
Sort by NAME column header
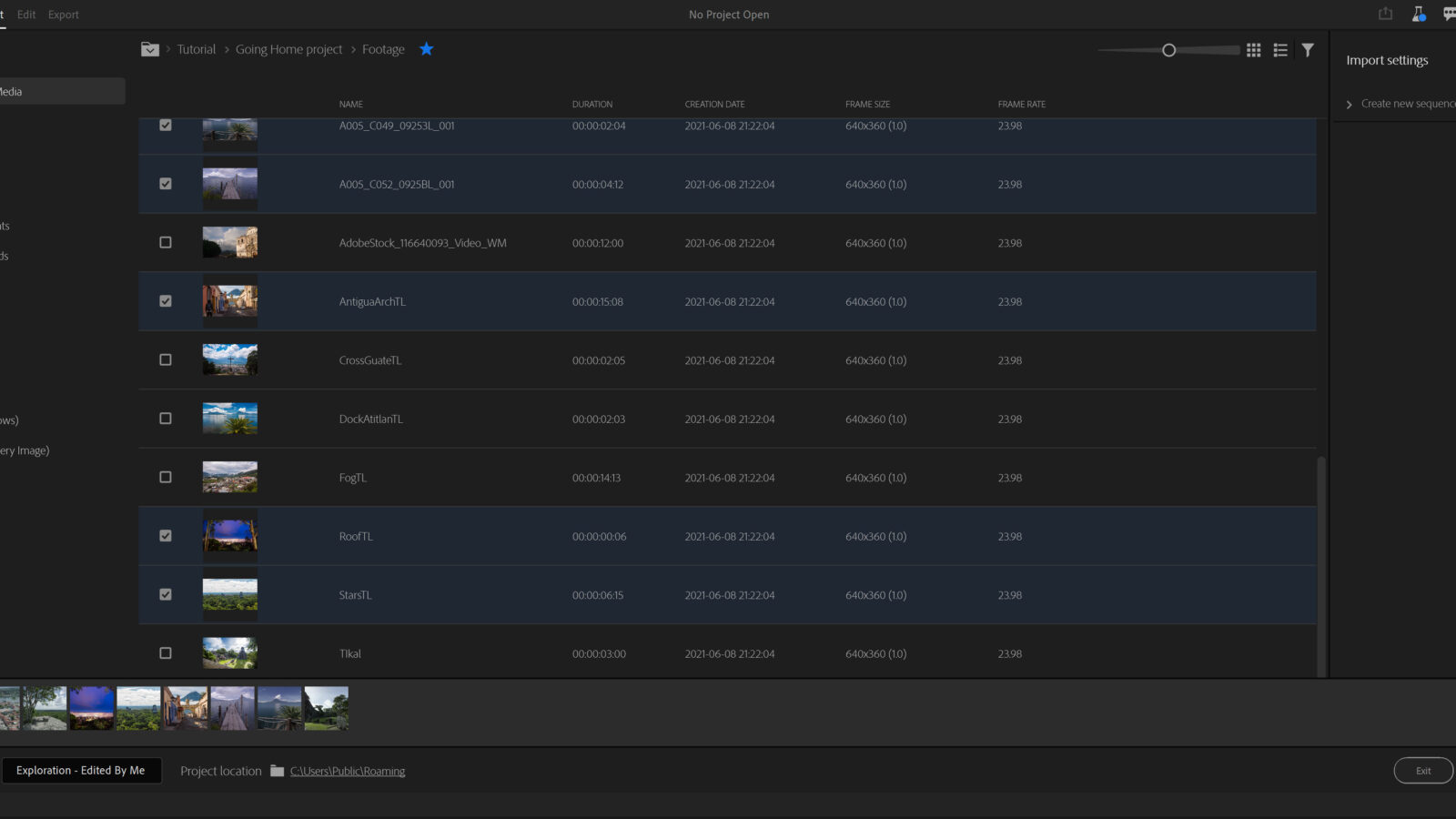coord(351,105)
